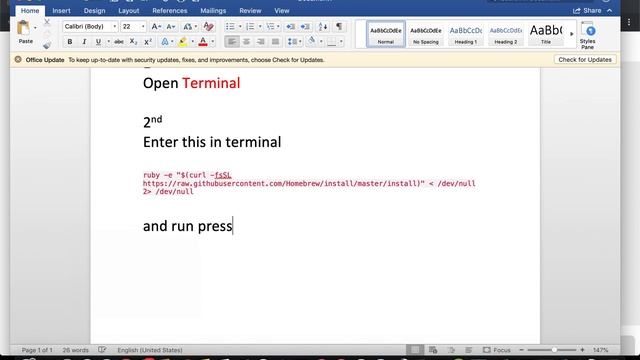Open the Calibri (Body) font name dropdown

tap(114, 27)
